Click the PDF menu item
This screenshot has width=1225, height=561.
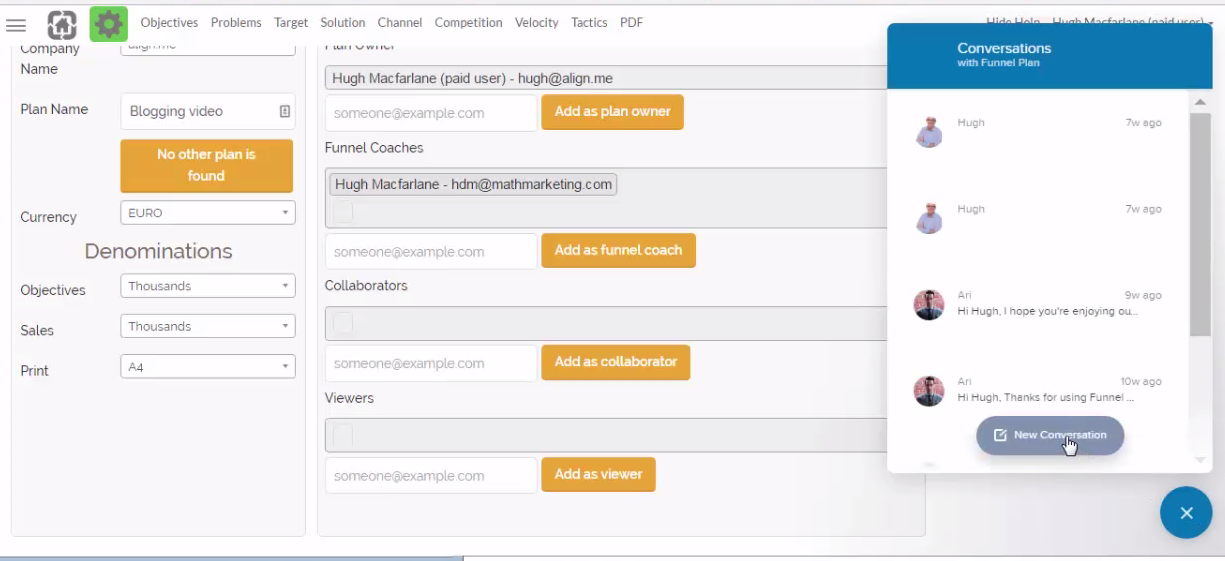pos(631,23)
